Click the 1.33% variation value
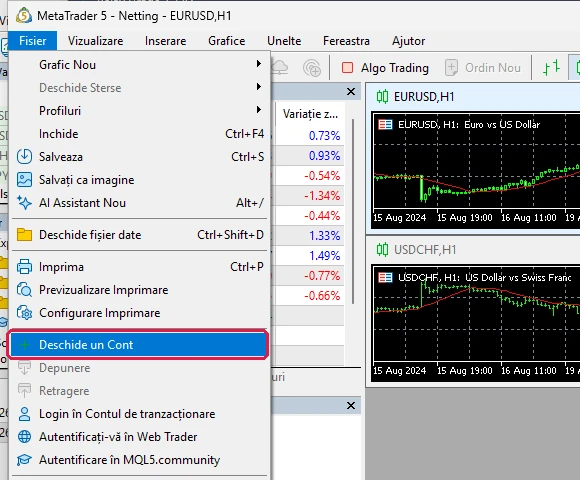The height and width of the screenshot is (480, 580). [324, 236]
